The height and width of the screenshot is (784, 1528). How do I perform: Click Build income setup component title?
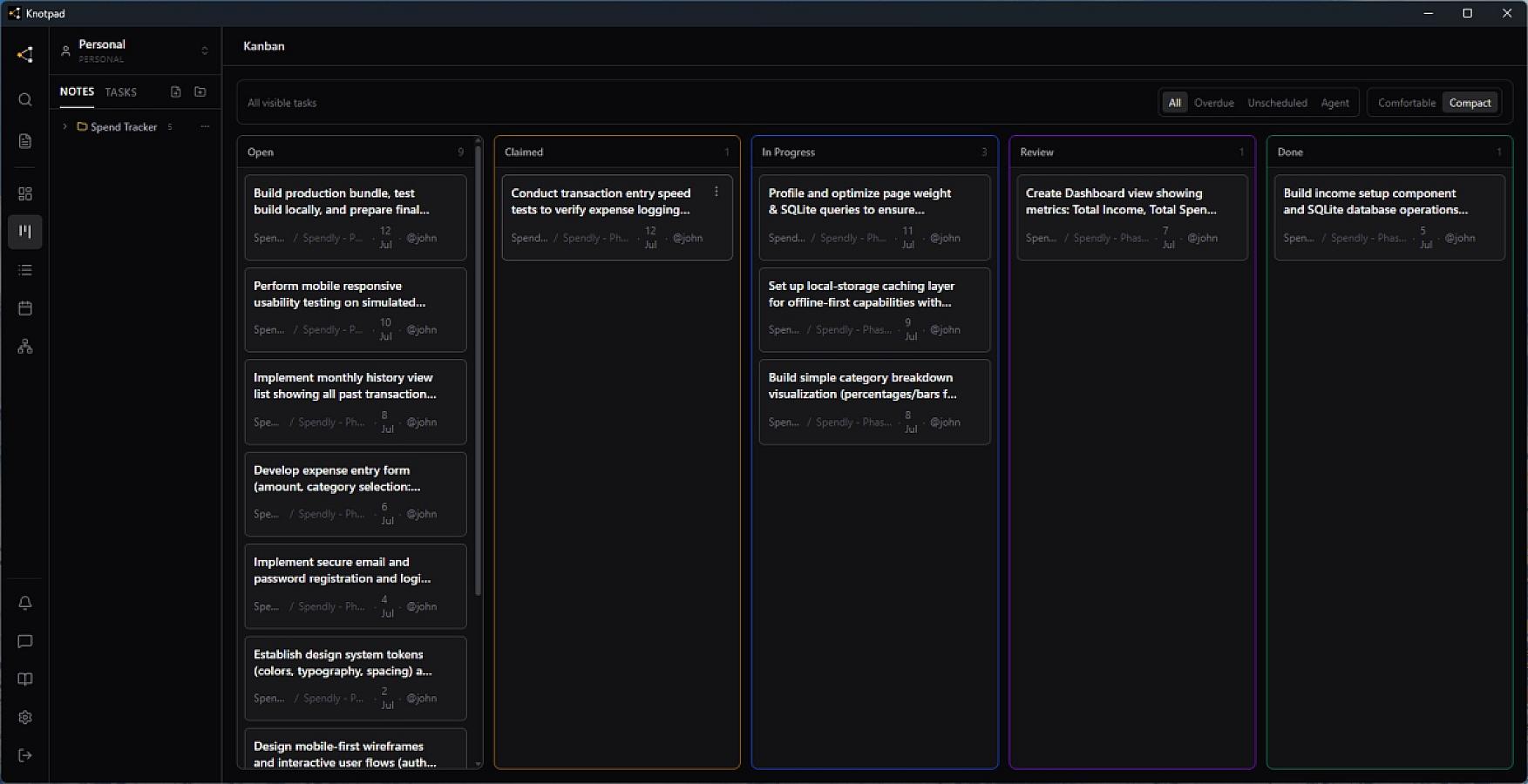coord(1375,201)
